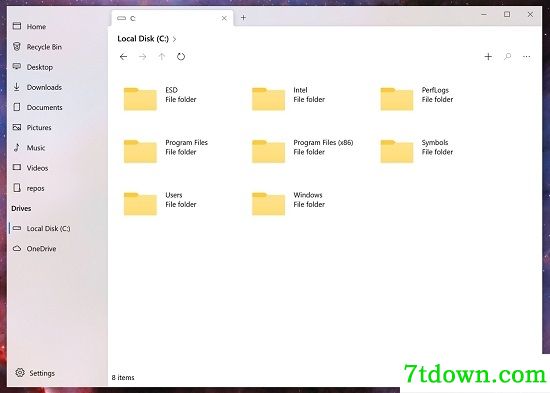
Task: Close the Files window
Action: [530, 14]
